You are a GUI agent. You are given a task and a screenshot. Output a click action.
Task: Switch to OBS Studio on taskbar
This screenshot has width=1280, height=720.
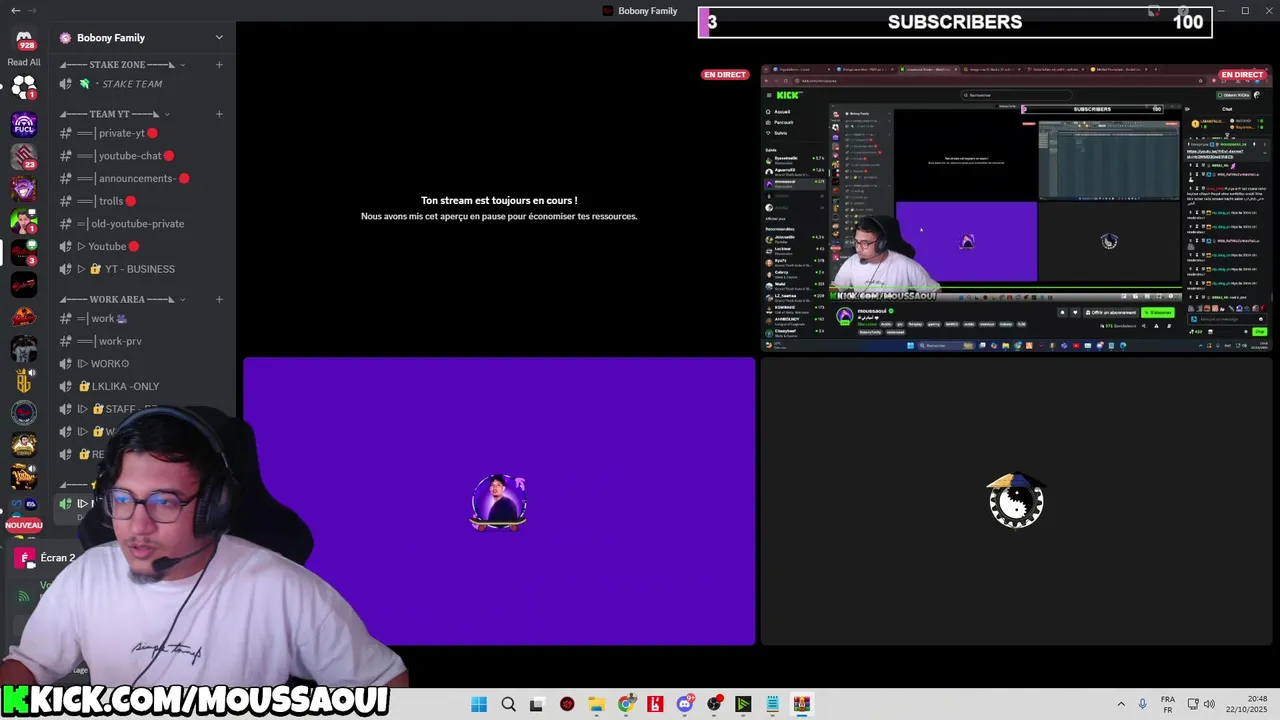click(714, 704)
